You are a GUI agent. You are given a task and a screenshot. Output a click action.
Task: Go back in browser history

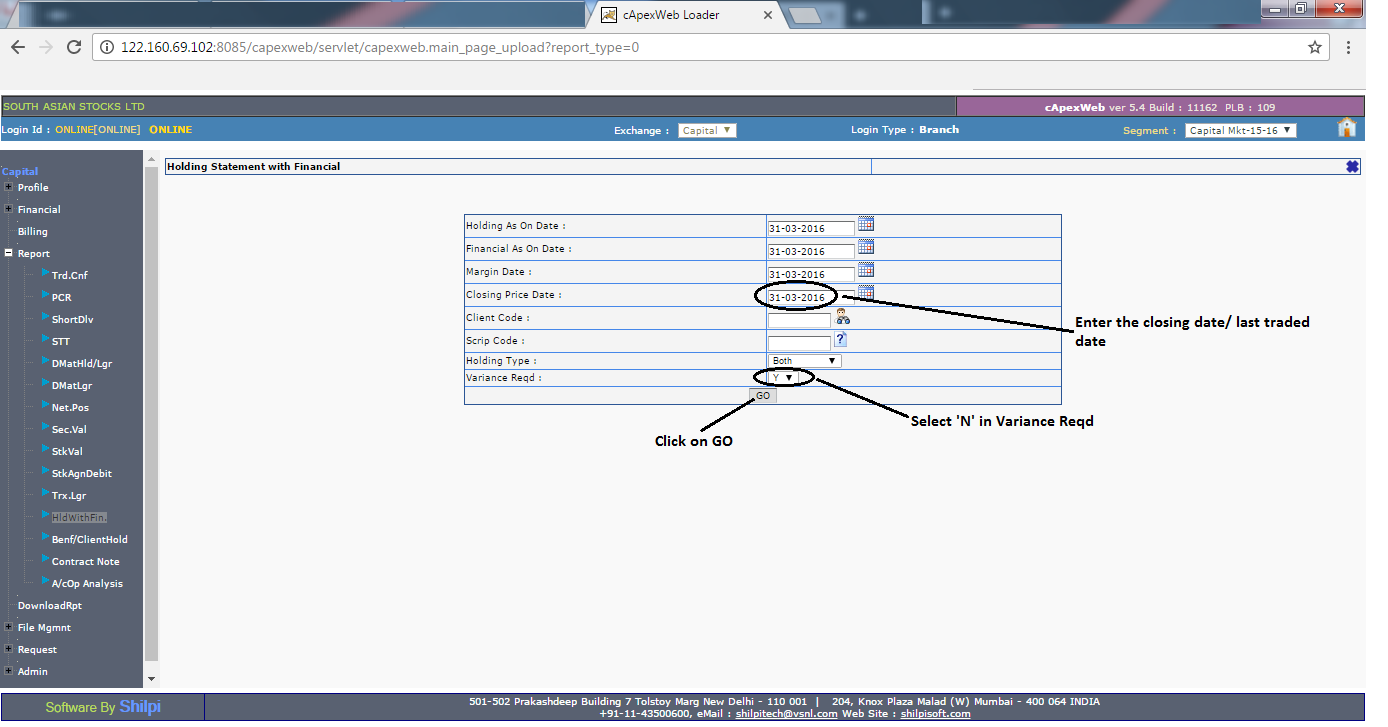click(18, 47)
